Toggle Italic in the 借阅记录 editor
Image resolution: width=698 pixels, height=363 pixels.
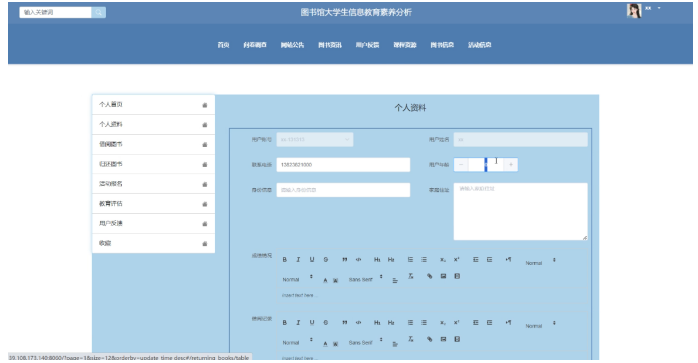[298, 323]
